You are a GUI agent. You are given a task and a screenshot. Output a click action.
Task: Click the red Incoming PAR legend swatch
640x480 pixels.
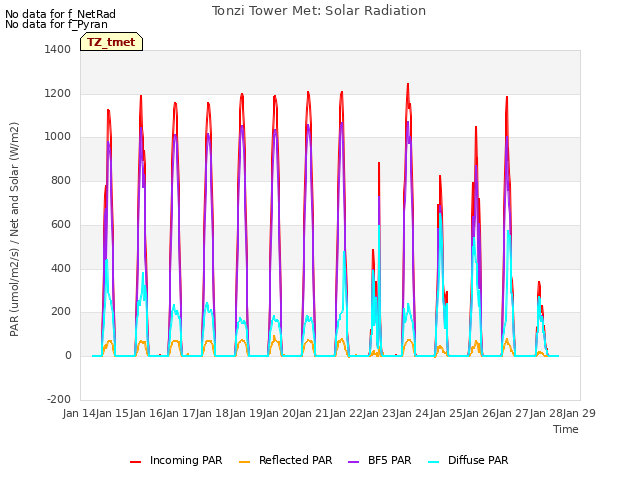click(x=136, y=461)
